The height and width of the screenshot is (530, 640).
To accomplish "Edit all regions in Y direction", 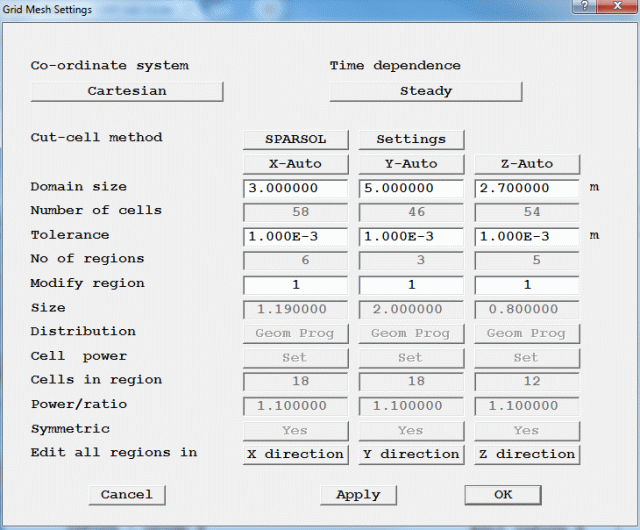I will pyautogui.click(x=410, y=454).
